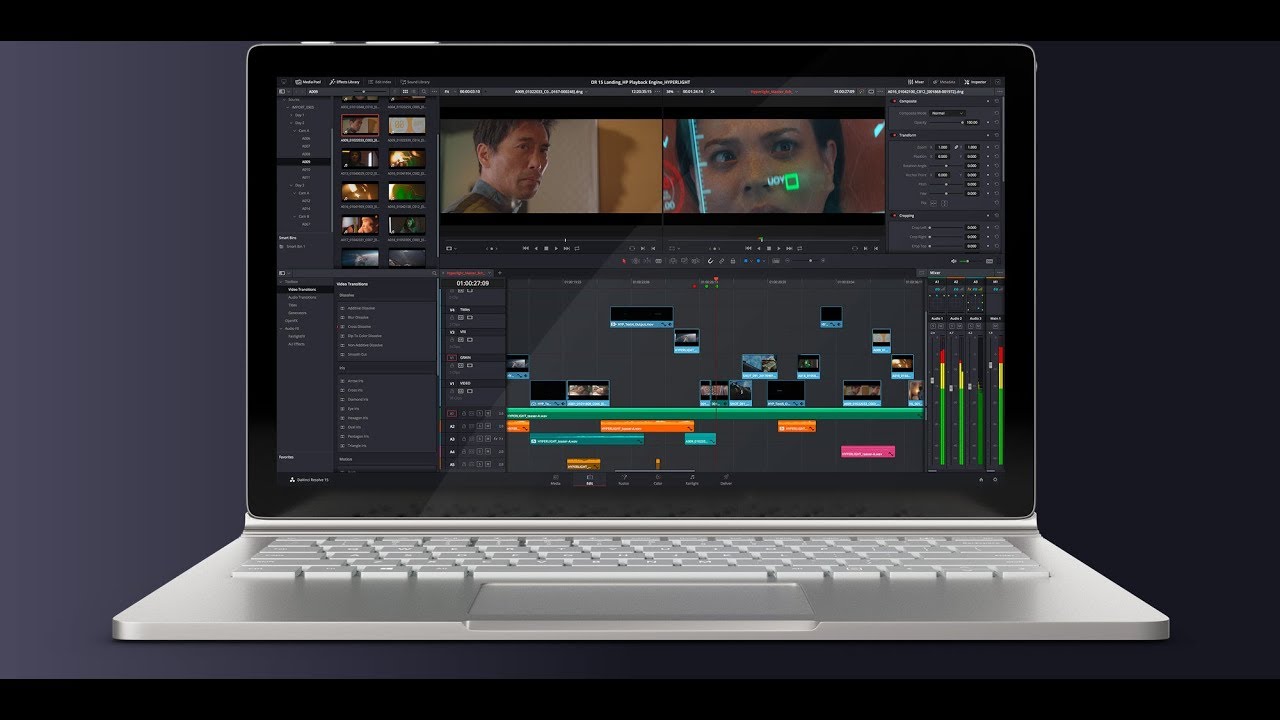Switch to the Media page tab

(555, 480)
